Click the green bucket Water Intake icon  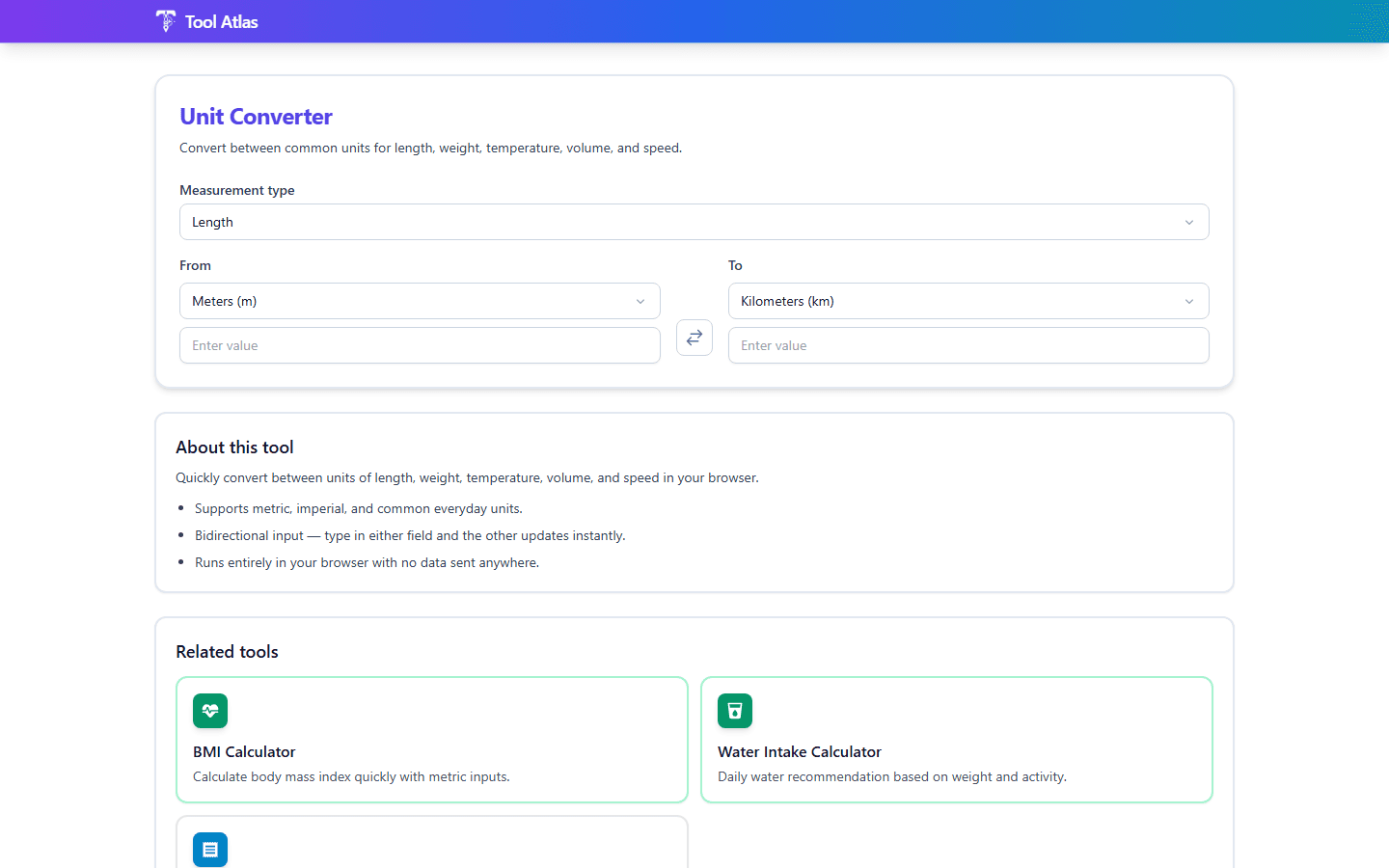coord(735,711)
